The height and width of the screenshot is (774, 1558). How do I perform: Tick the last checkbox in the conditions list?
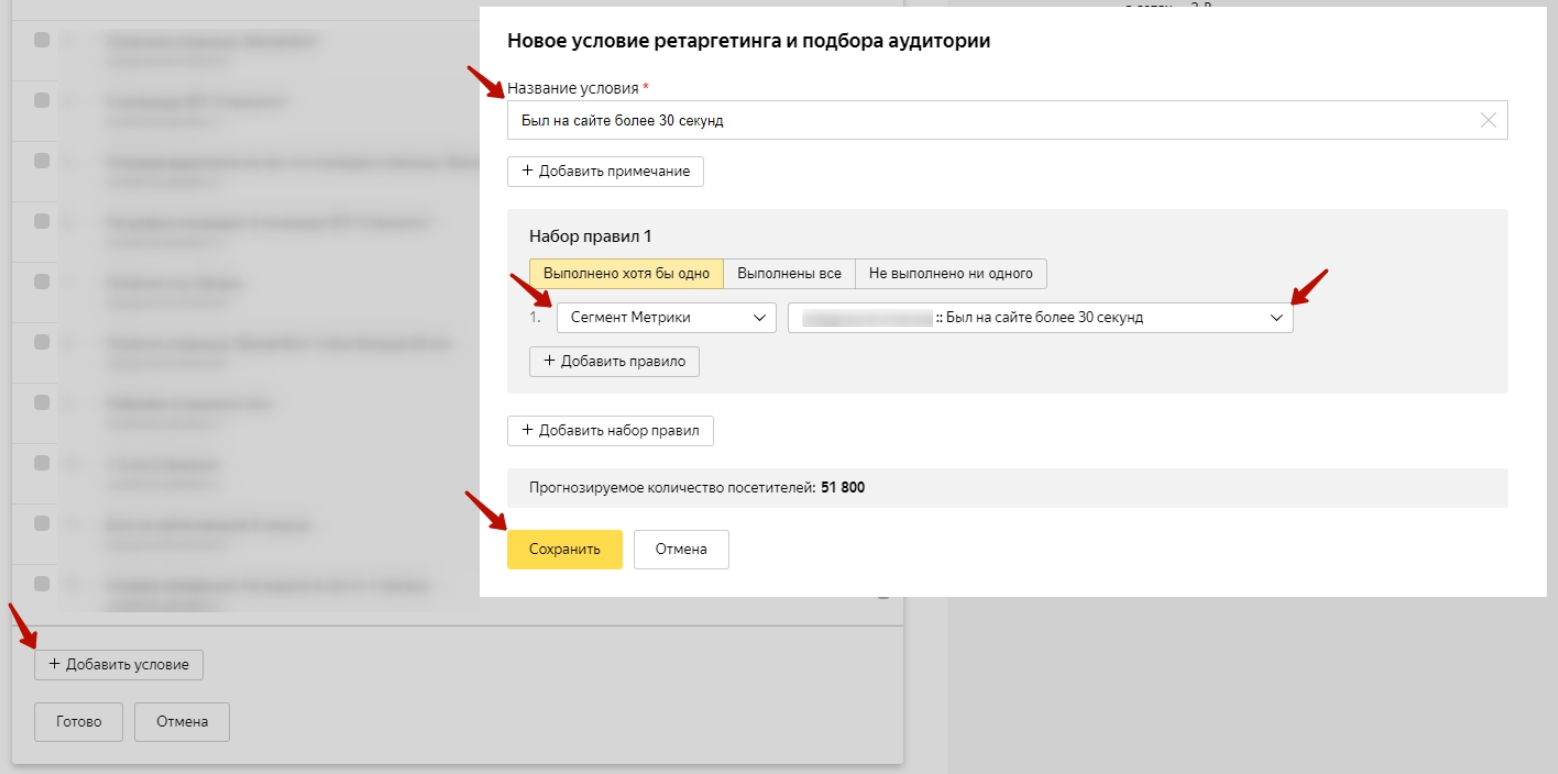[41, 582]
